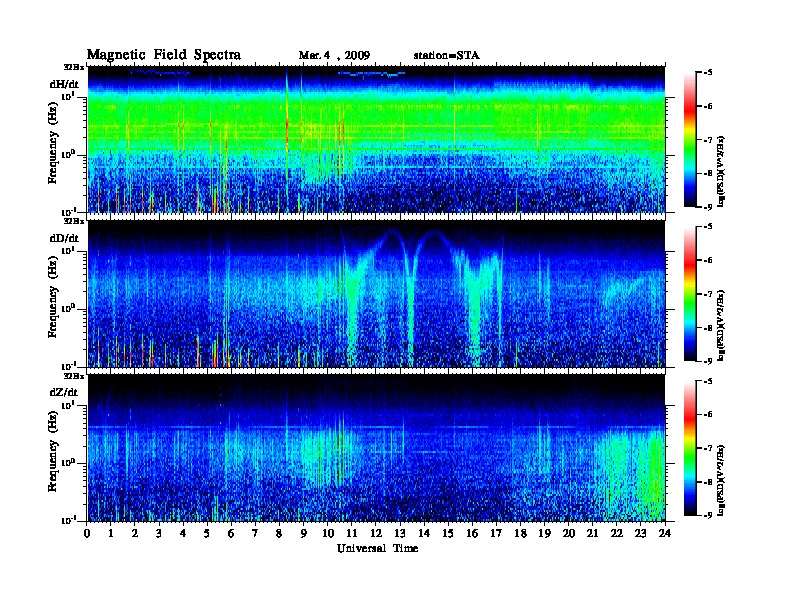Click the "13" hour tick label
Image resolution: width=792 pixels, height=612 pixels.
pos(400,533)
